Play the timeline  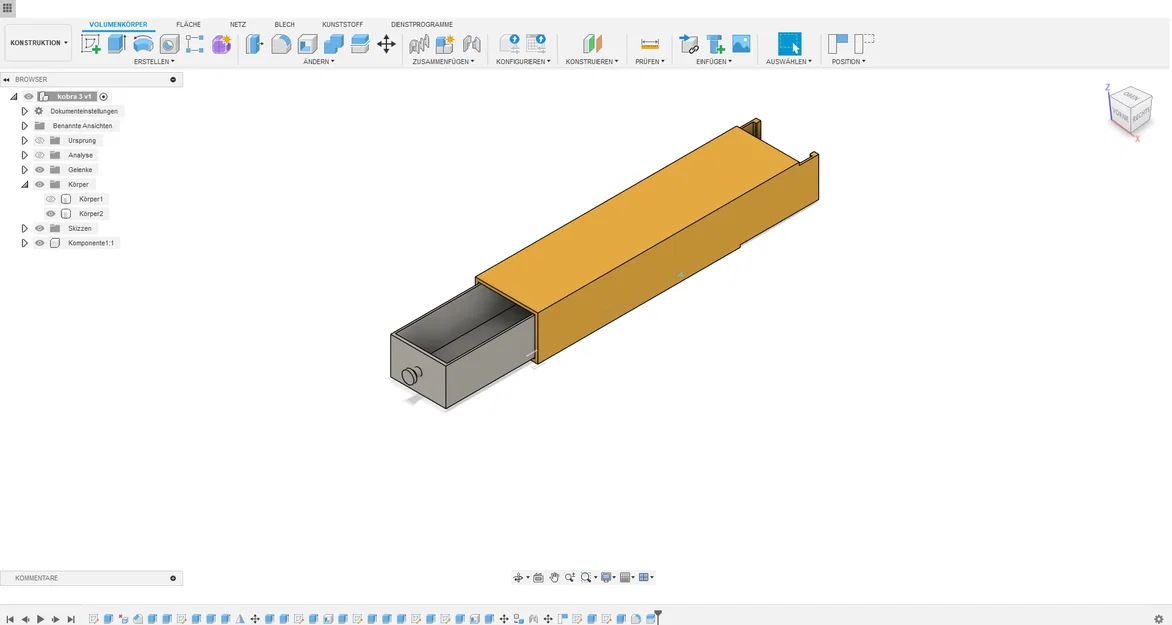40,619
